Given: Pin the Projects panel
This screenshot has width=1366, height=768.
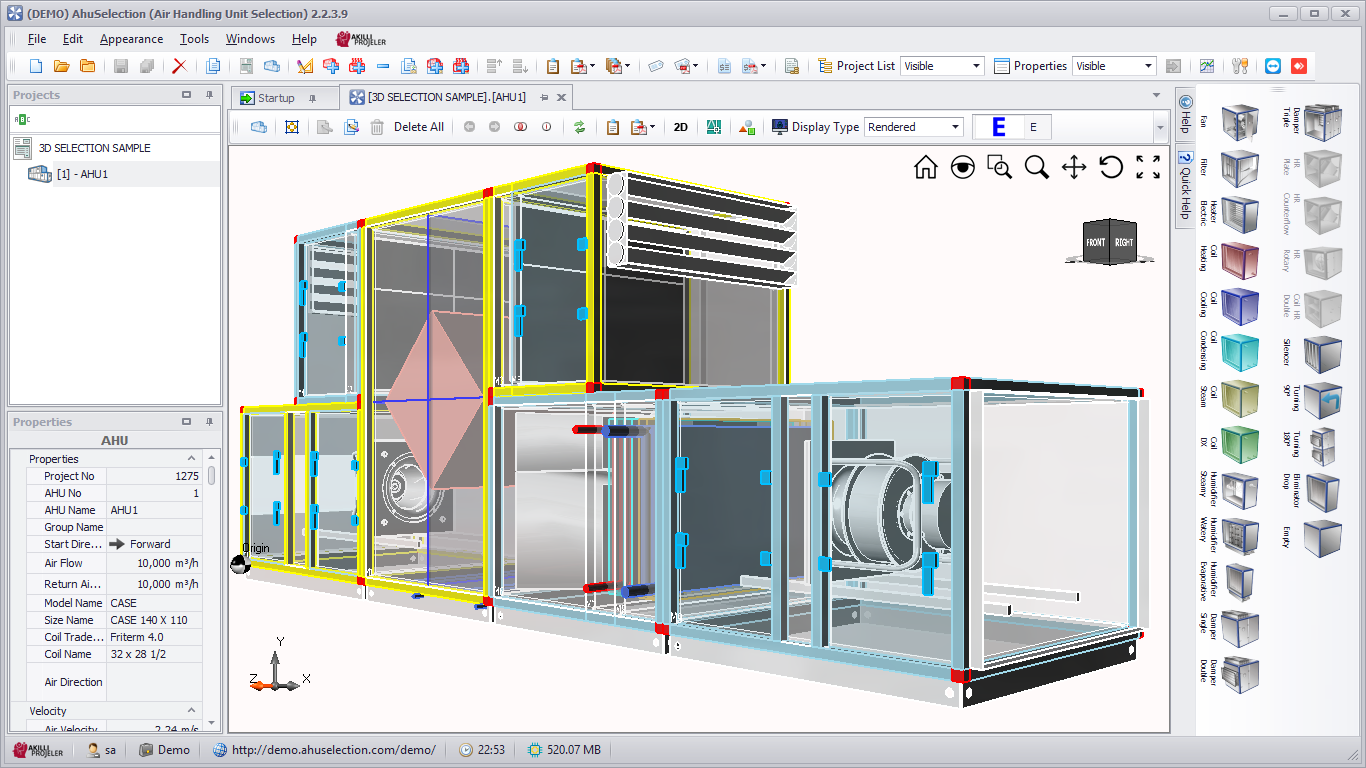Looking at the screenshot, I should click(209, 95).
